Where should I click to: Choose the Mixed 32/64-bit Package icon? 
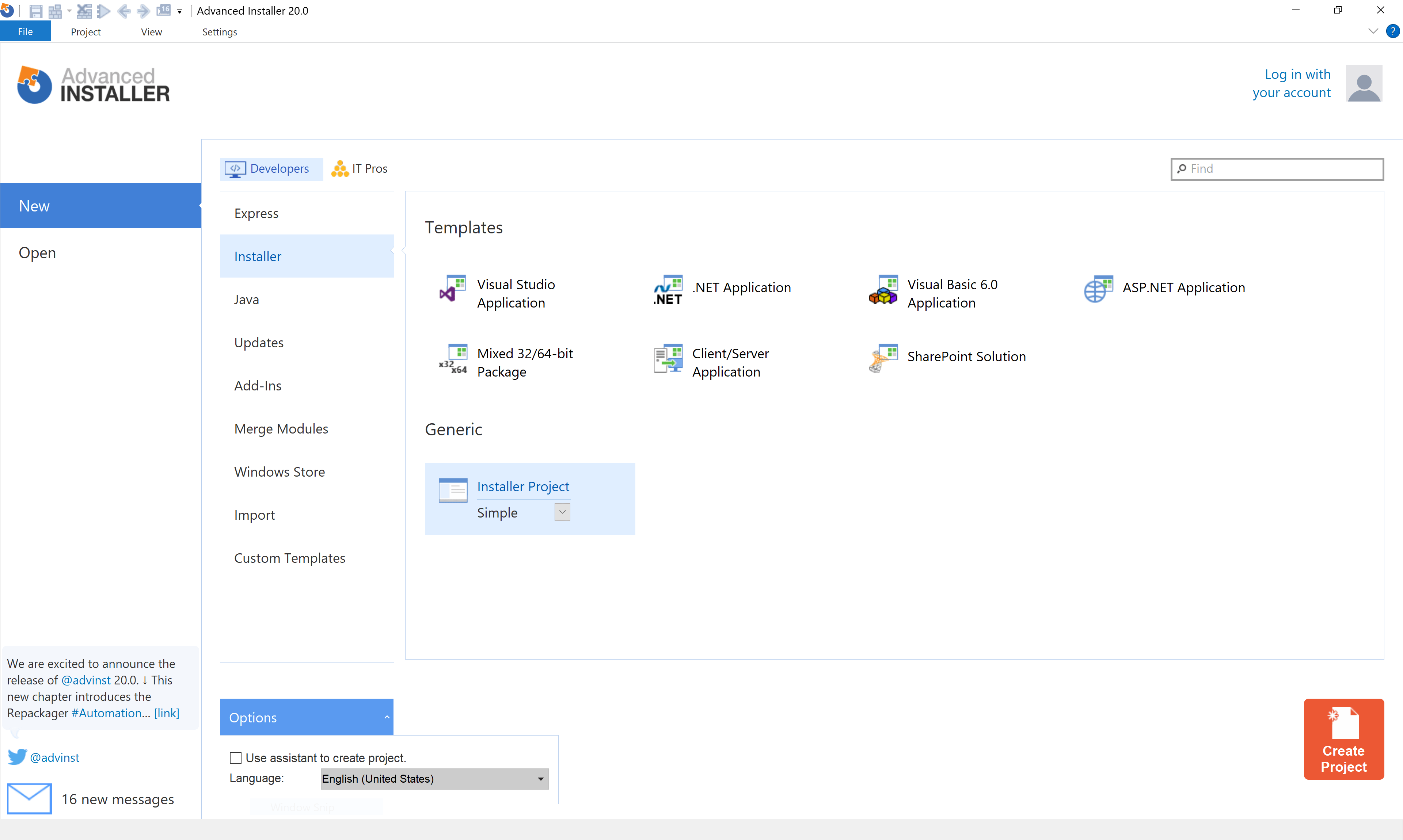[453, 358]
